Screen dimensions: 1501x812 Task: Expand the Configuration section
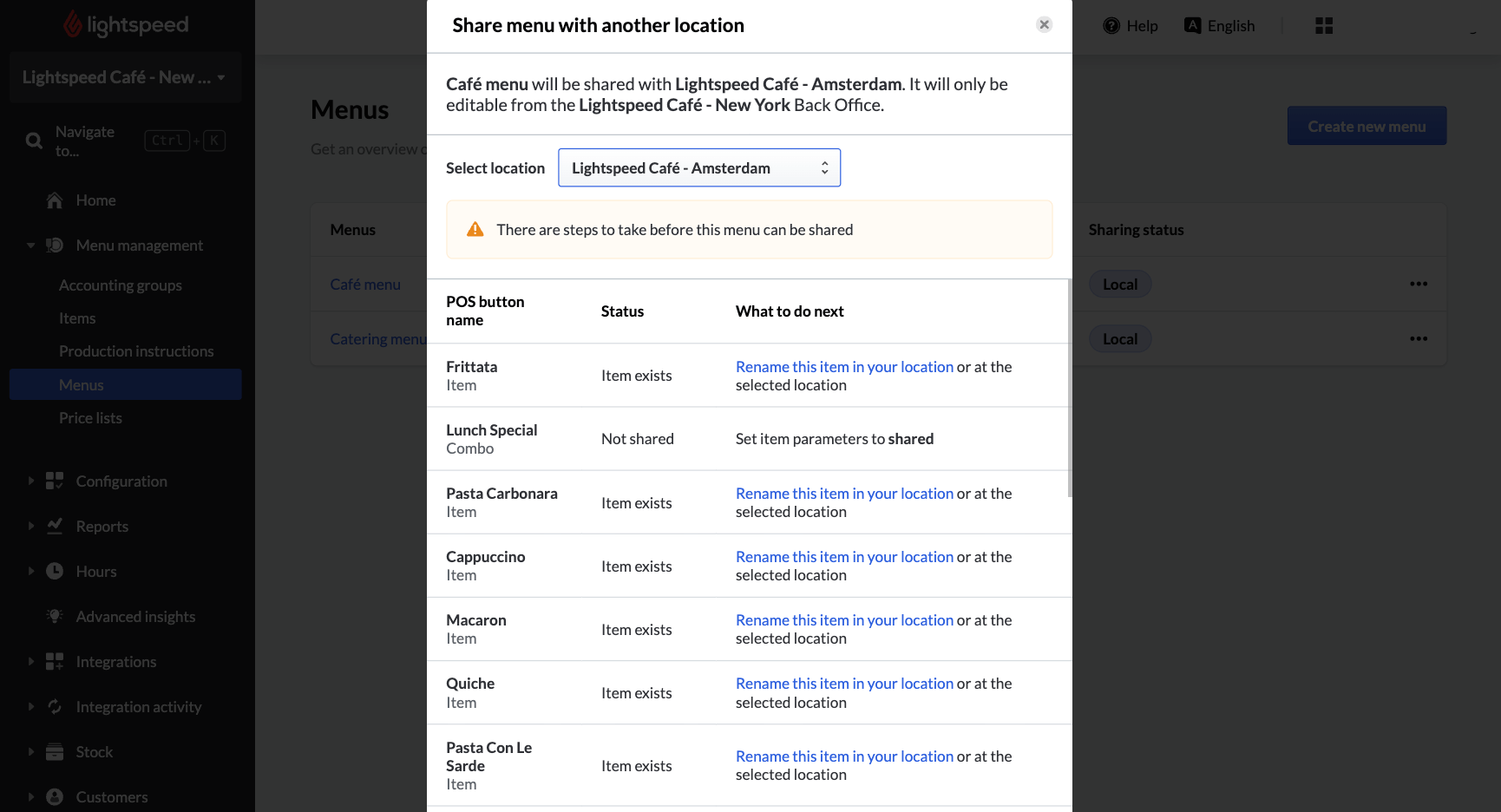[31, 481]
